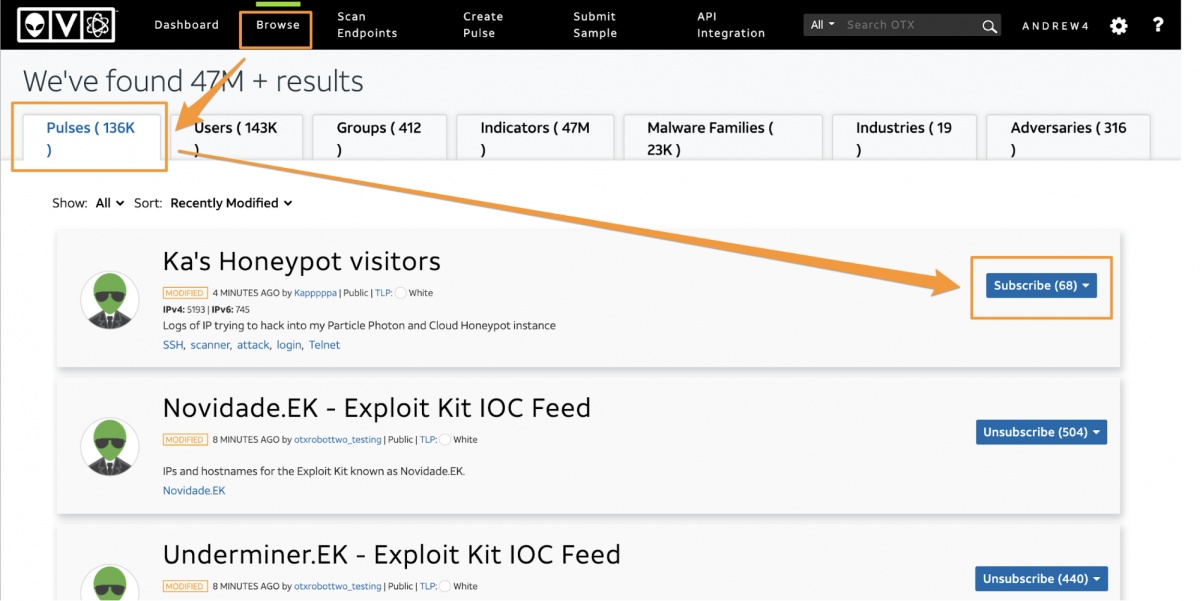Screen dimensions: 1200x601
Task: Expand the search scope All dropdown
Action: pos(822,25)
